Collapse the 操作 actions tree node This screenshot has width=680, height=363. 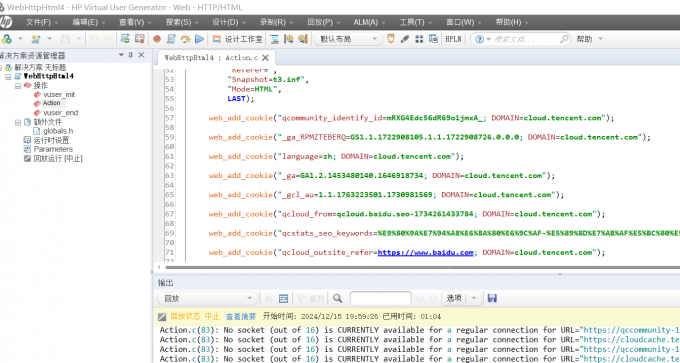[18, 86]
